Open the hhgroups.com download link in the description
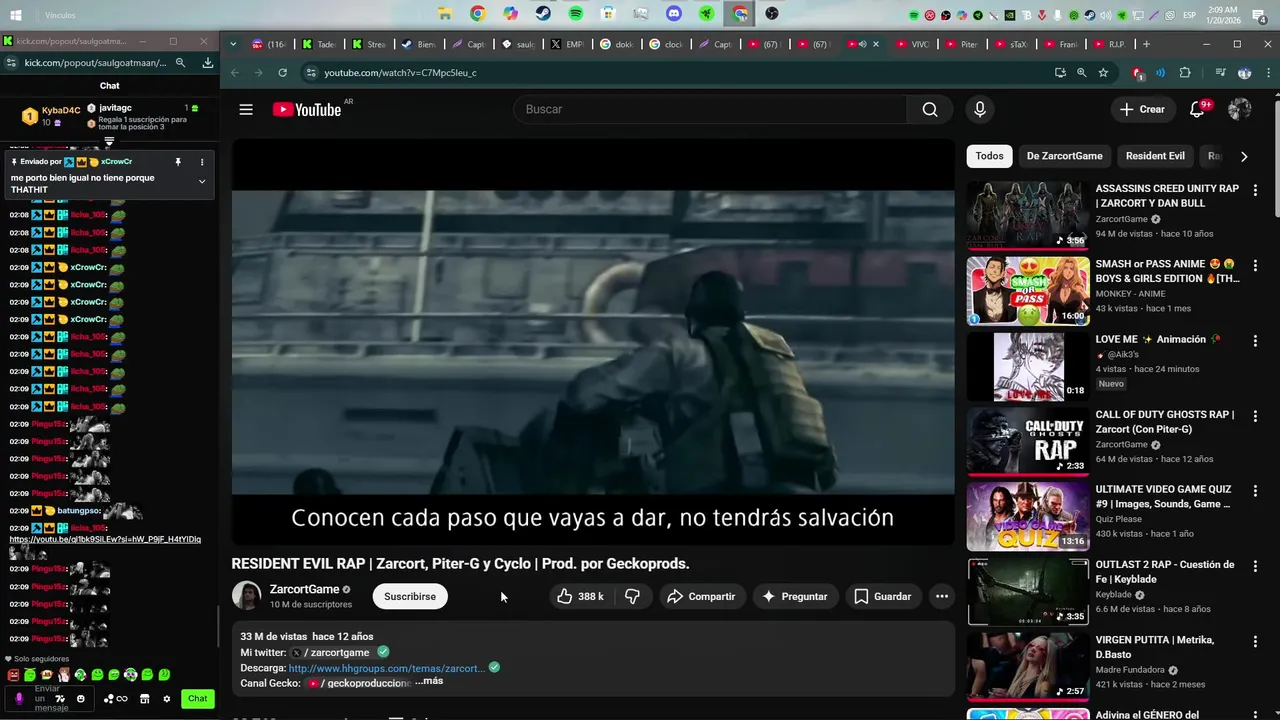Image resolution: width=1280 pixels, height=720 pixels. click(387, 668)
